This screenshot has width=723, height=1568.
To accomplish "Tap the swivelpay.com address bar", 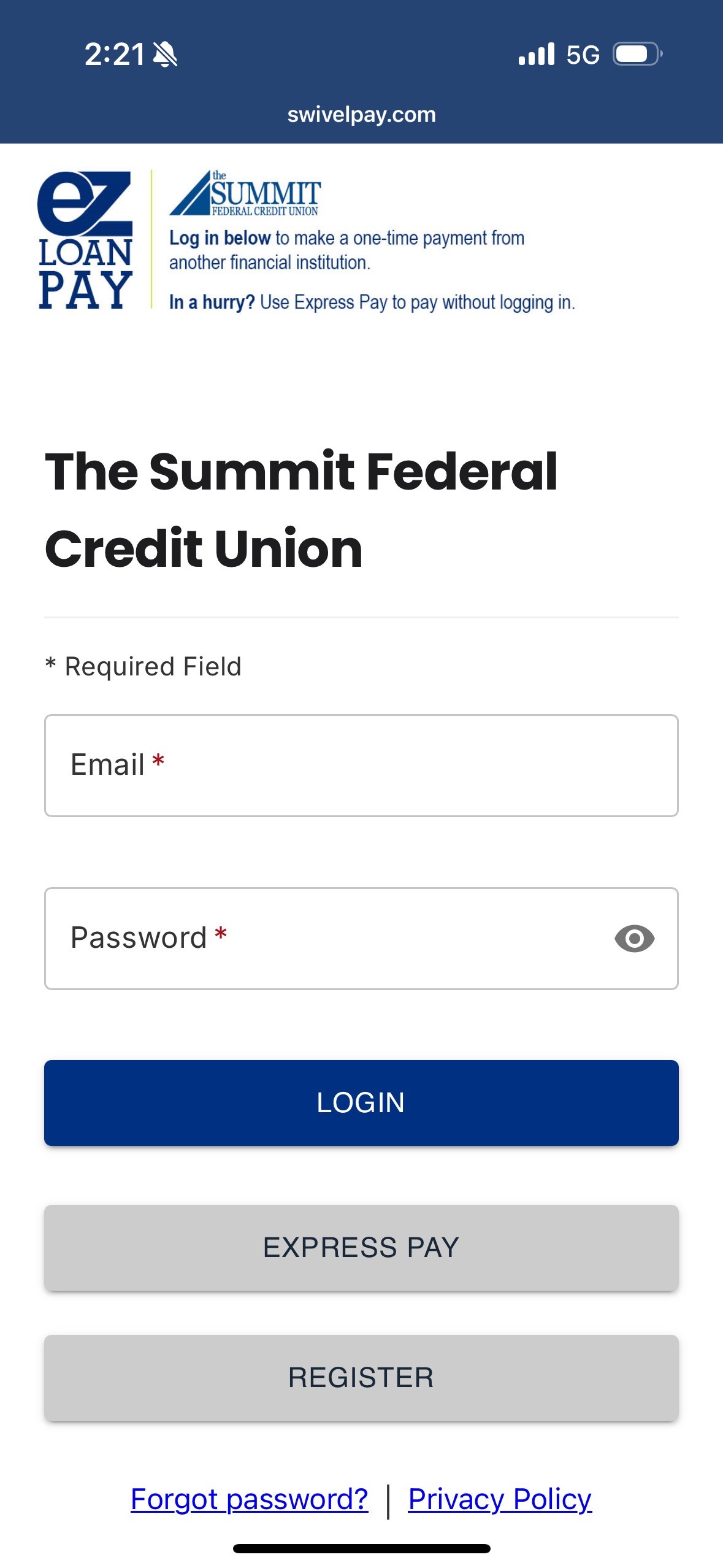I will pos(361,115).
